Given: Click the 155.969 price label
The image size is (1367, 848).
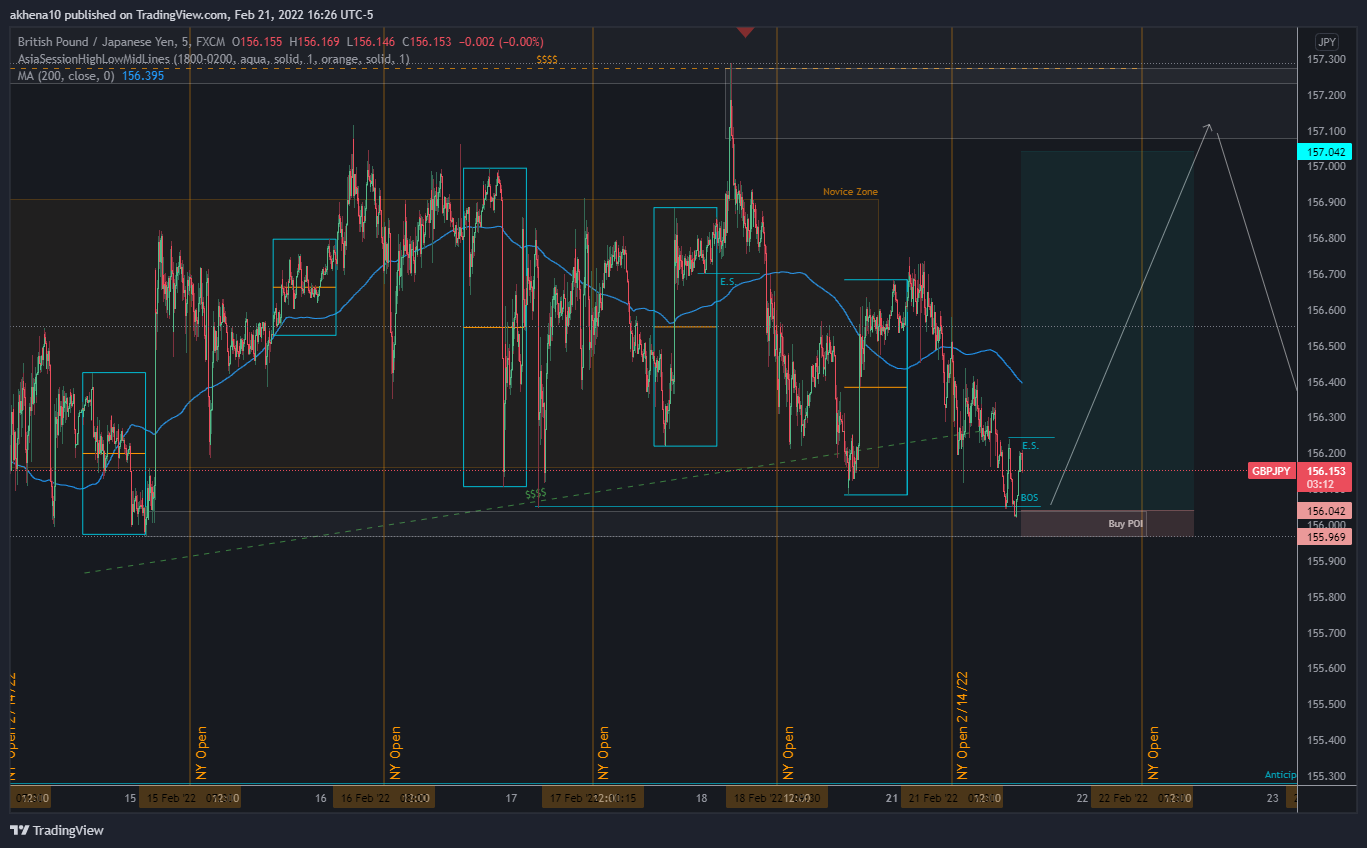Looking at the screenshot, I should point(1324,537).
